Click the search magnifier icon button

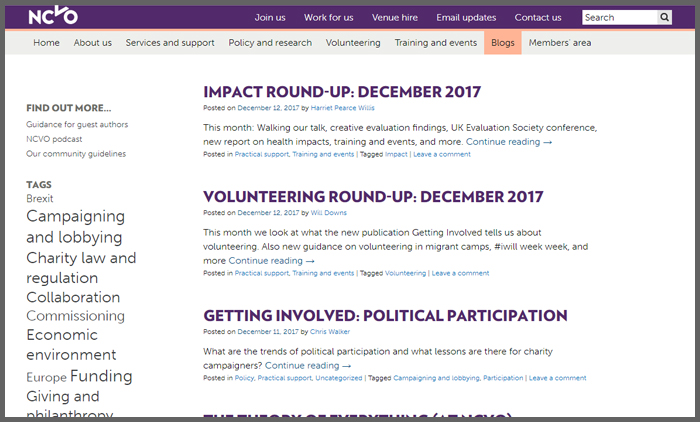(x=664, y=17)
